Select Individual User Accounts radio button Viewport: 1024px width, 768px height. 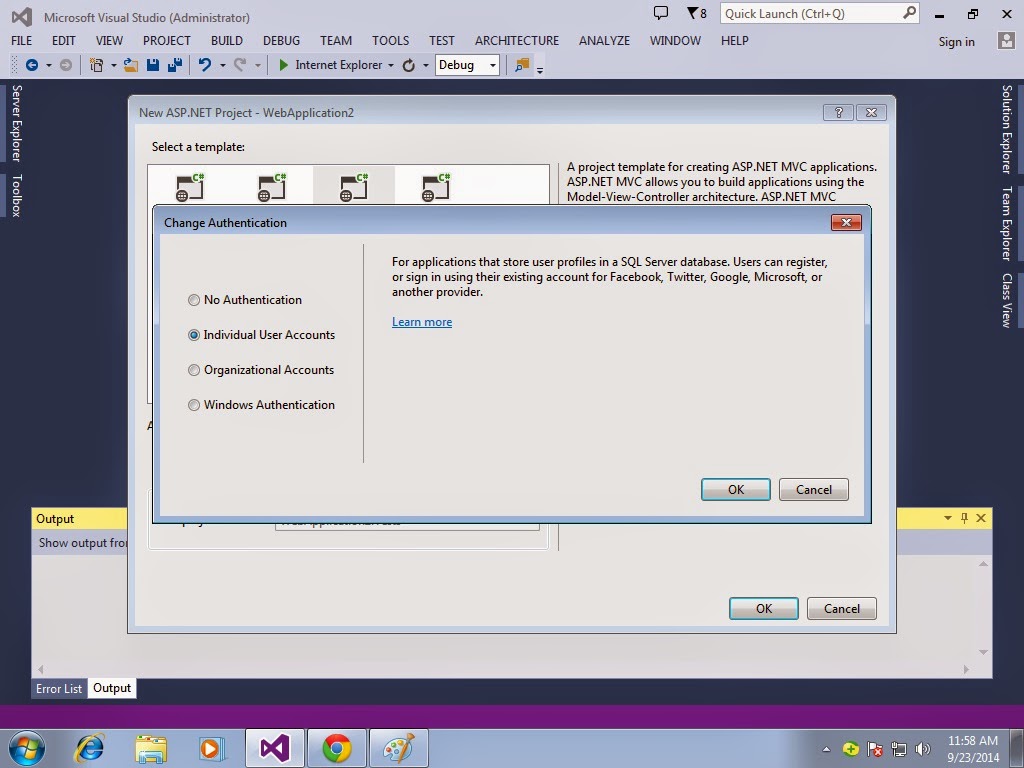[194, 334]
